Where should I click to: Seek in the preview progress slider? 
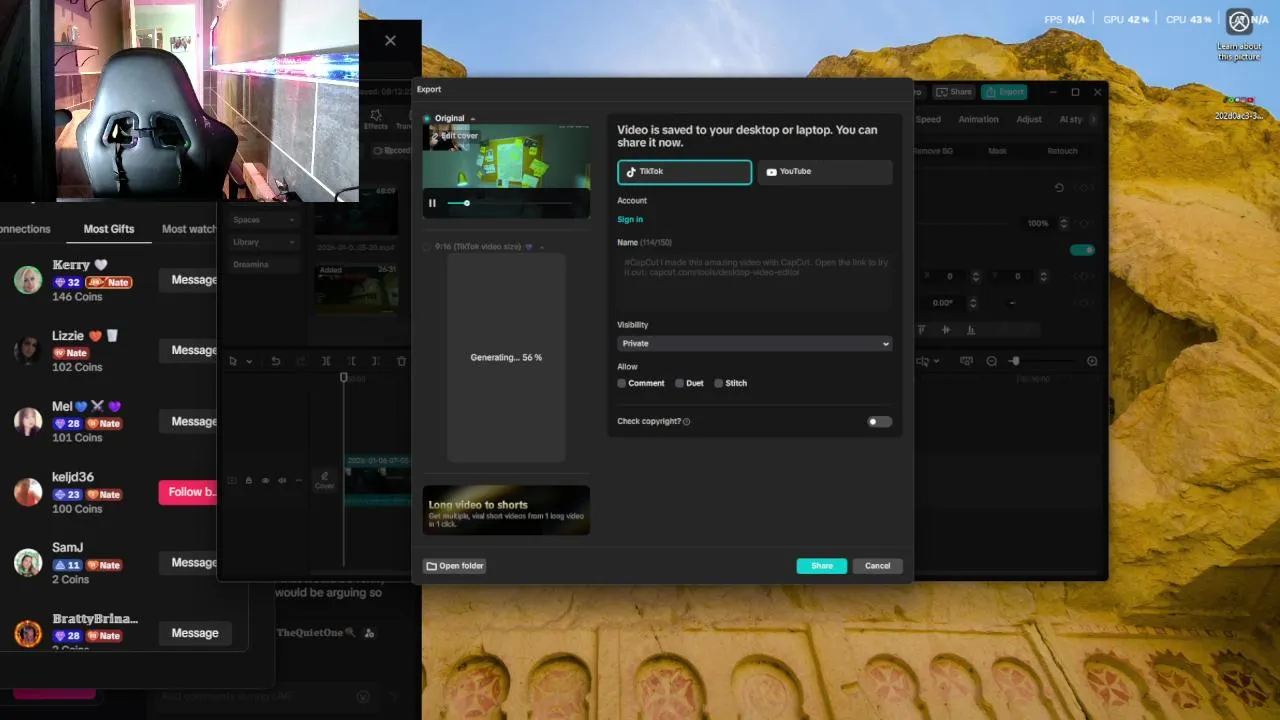coord(510,203)
